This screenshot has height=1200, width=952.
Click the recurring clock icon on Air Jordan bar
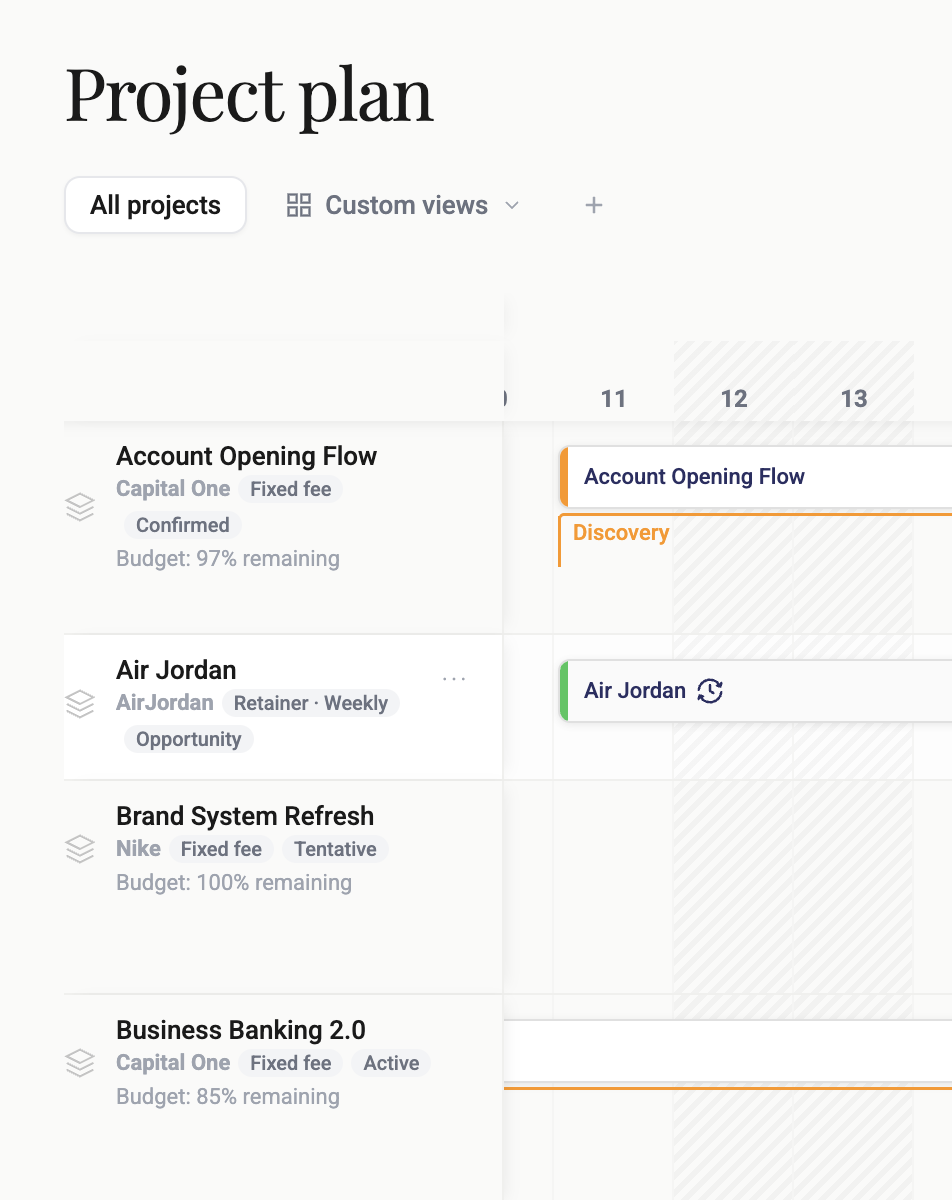click(710, 691)
